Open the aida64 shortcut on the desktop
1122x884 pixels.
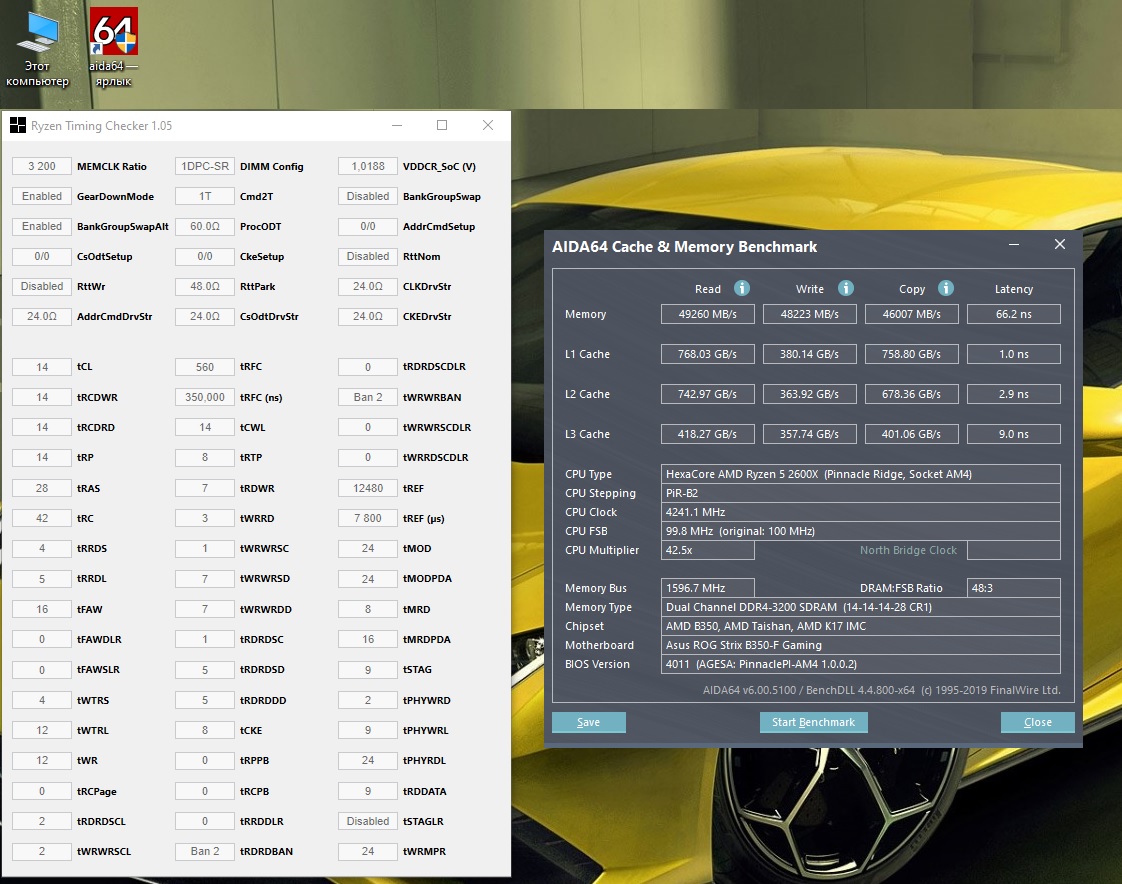click(113, 38)
